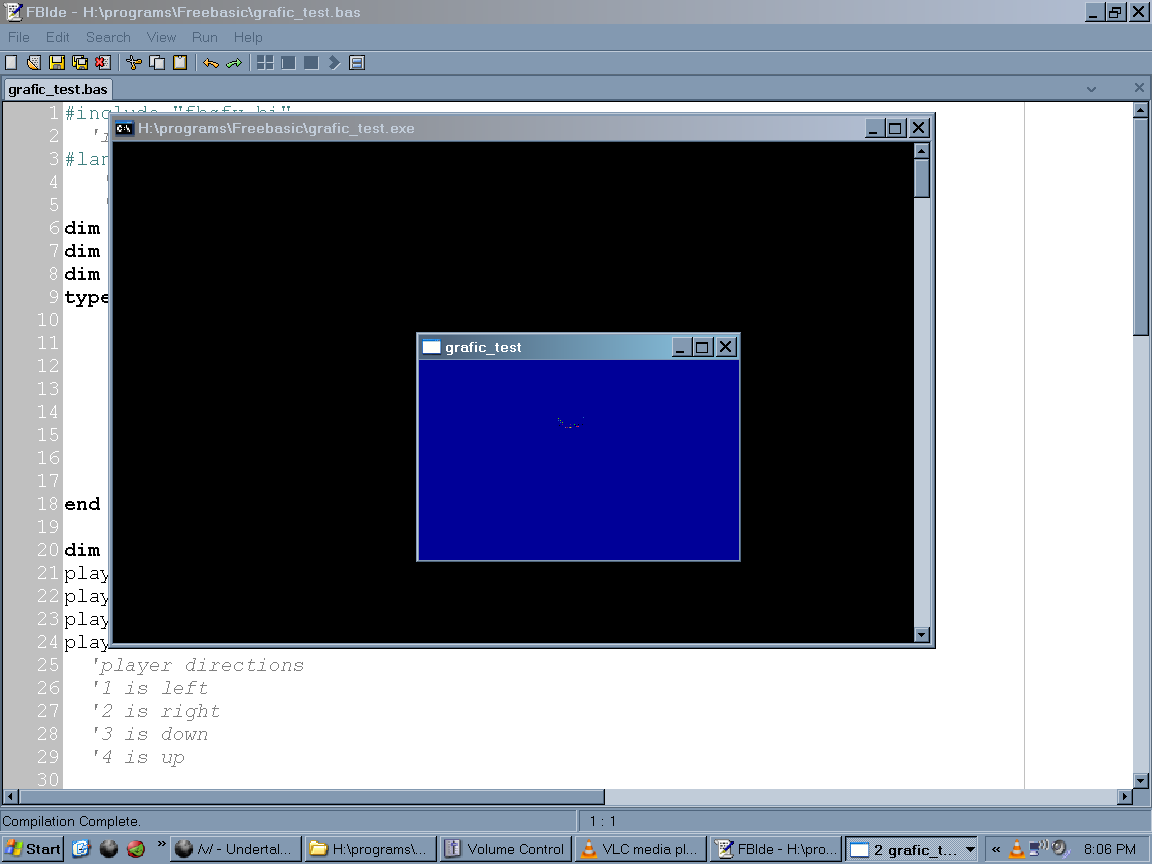Click the Output window toggle icon

click(x=357, y=63)
